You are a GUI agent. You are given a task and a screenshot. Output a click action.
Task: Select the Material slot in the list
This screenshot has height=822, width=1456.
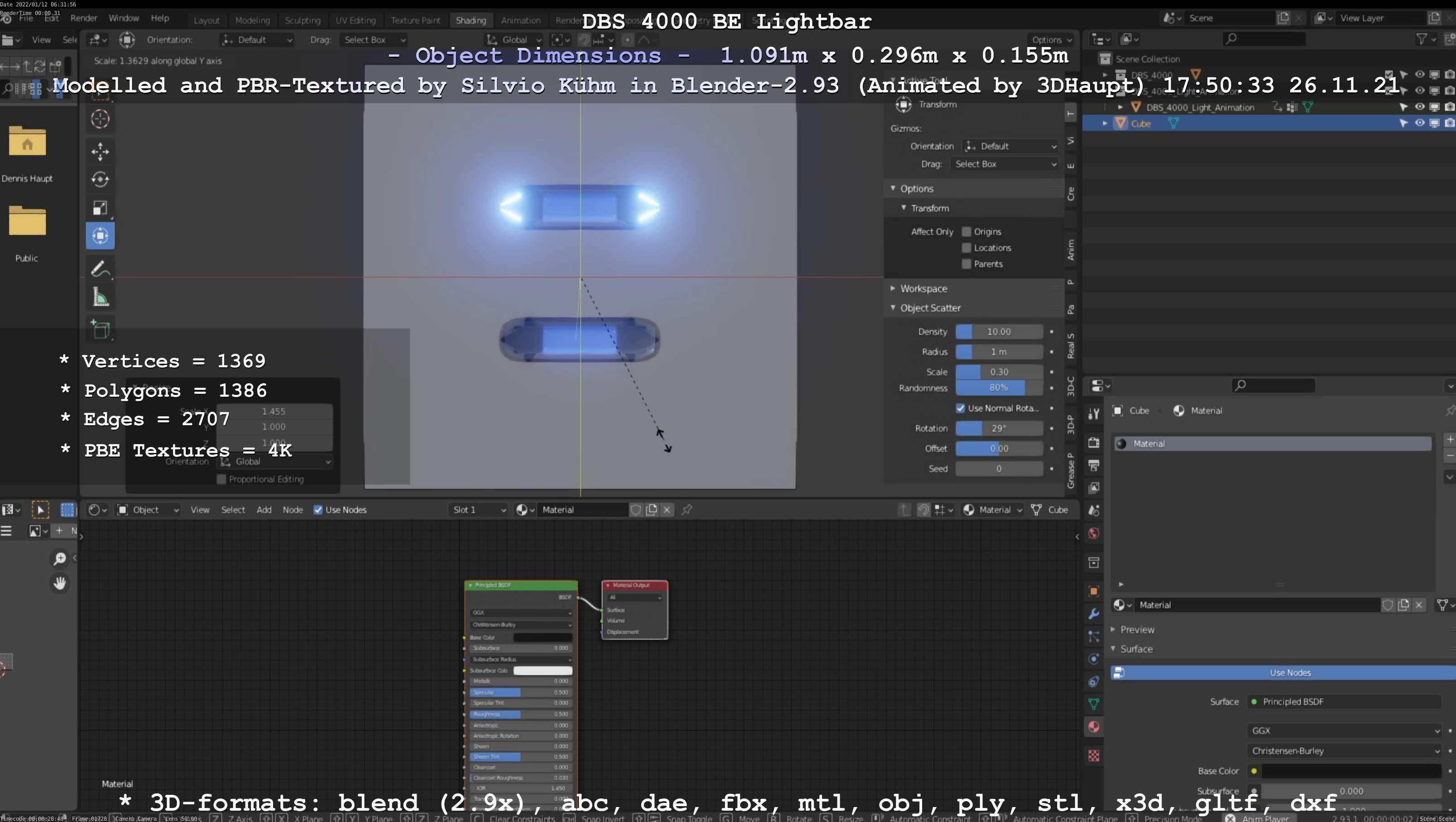pyautogui.click(x=1272, y=444)
